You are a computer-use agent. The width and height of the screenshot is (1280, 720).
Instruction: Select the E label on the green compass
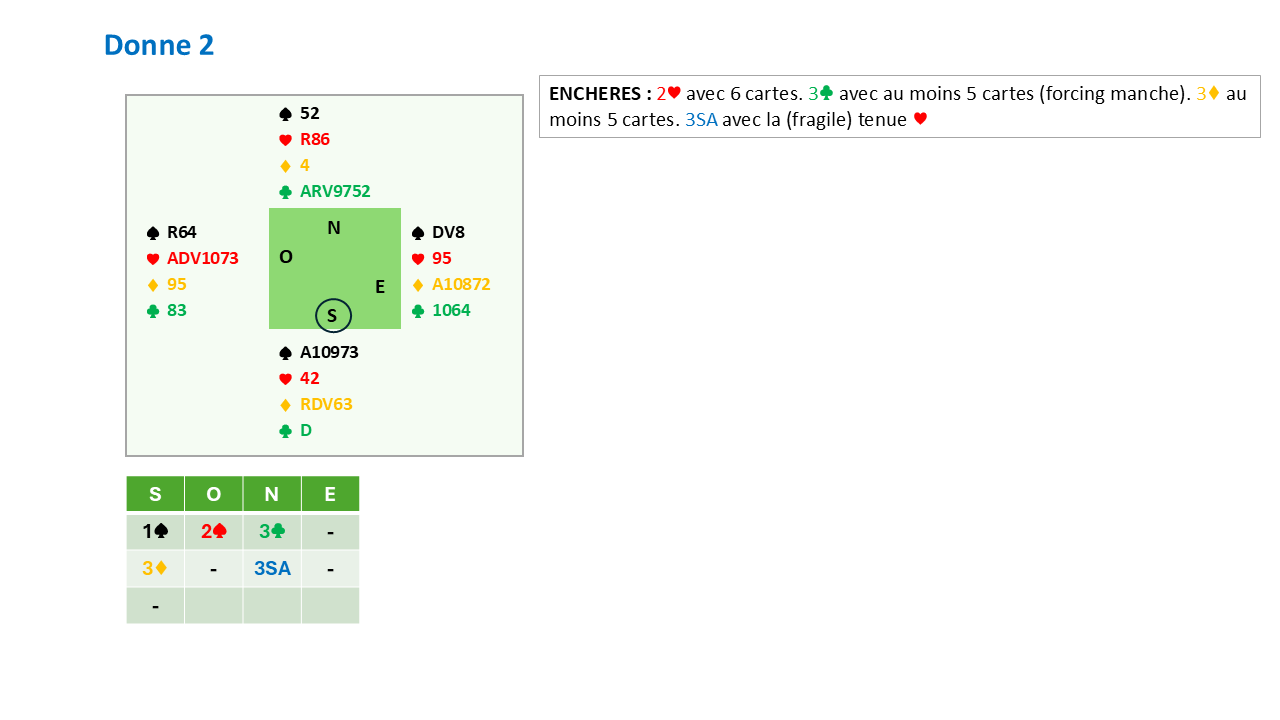380,287
